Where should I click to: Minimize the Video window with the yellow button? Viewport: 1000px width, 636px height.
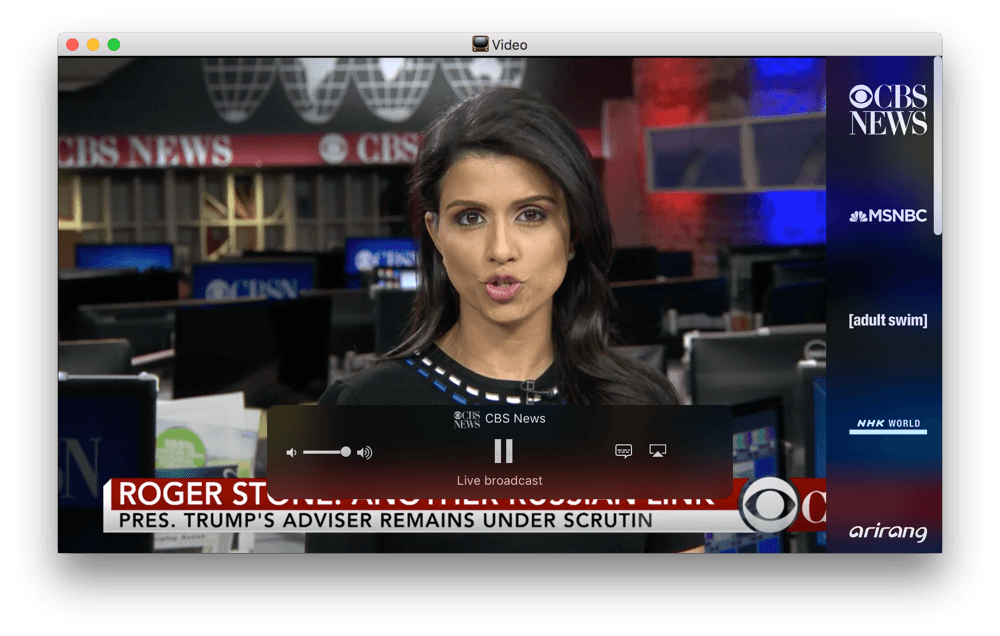pos(93,45)
